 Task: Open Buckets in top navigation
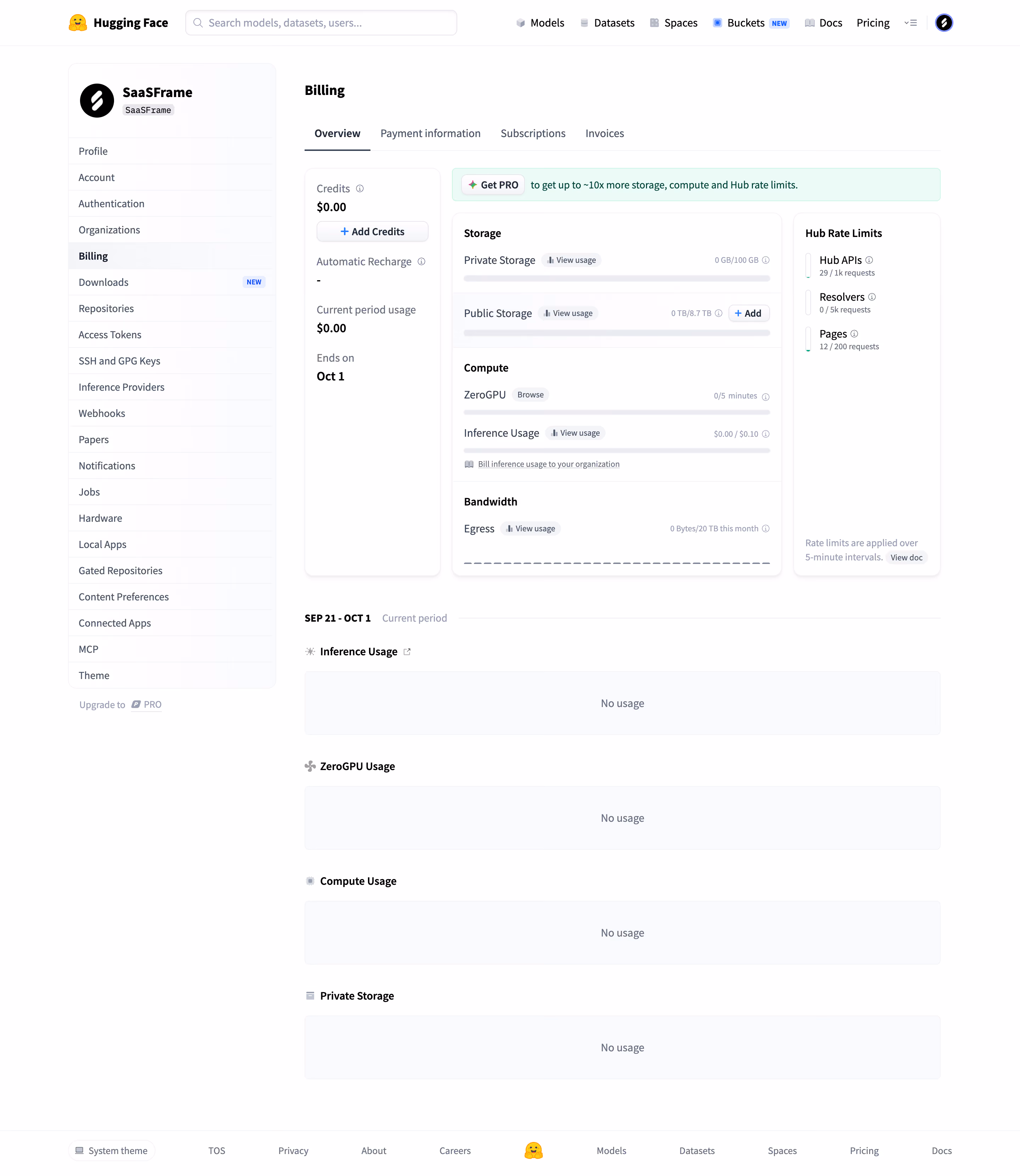point(751,23)
